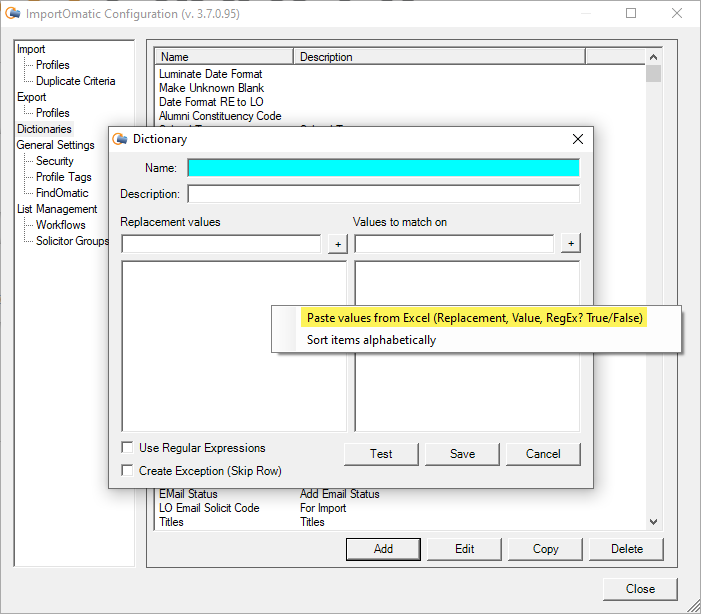Click the Add button below the list

pyautogui.click(x=383, y=549)
